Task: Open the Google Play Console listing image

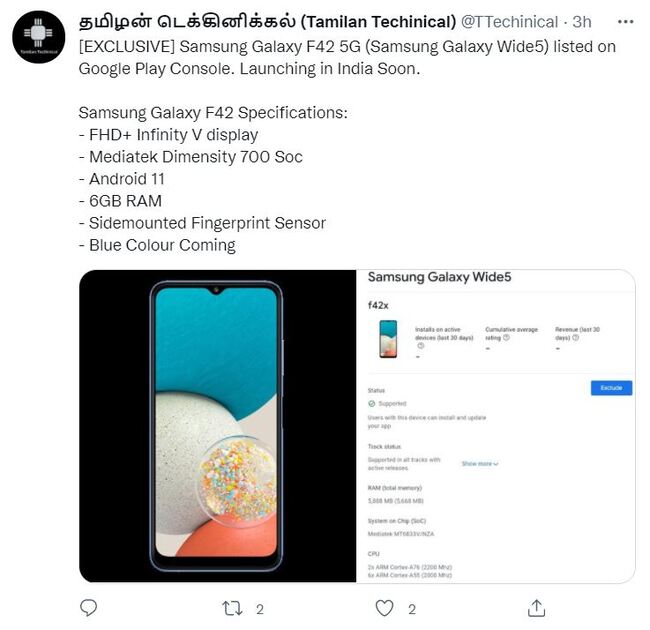Action: click(496, 426)
